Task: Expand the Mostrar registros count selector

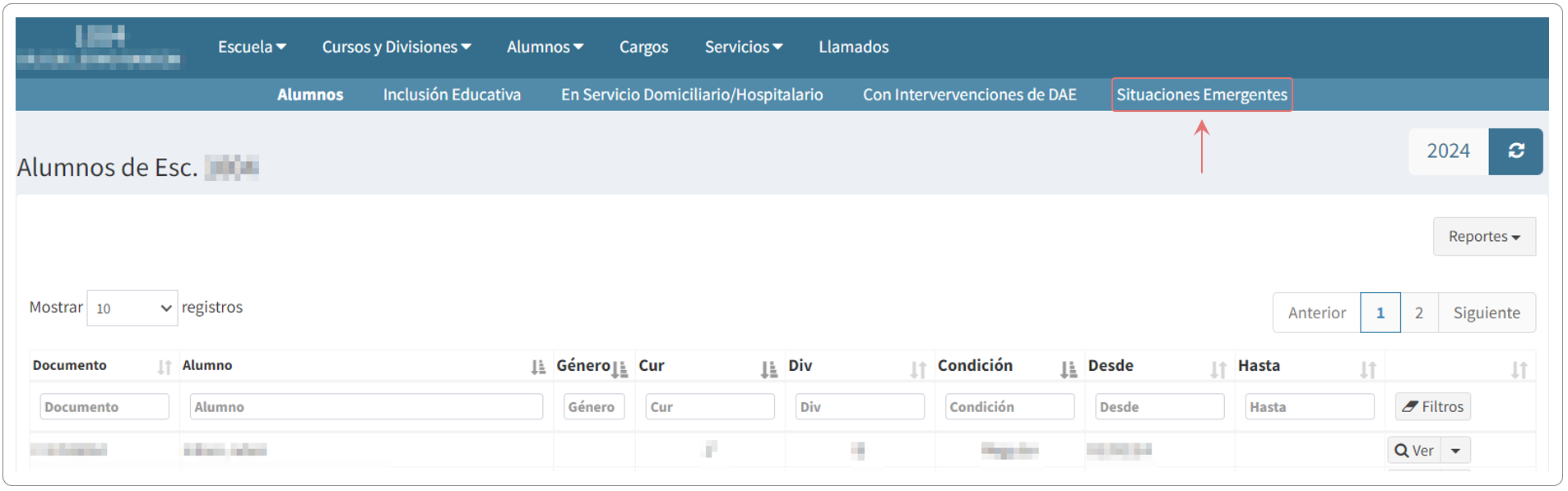Action: [x=132, y=308]
